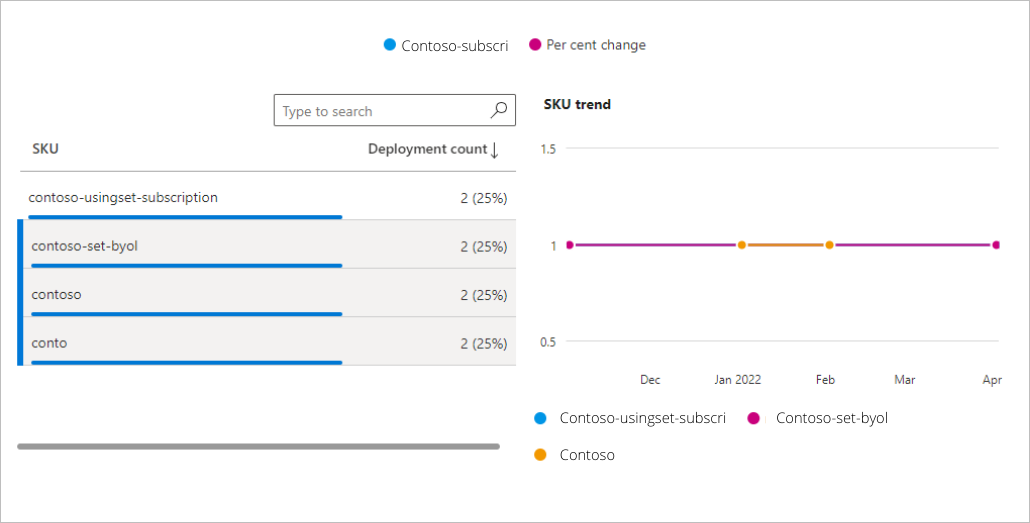
Task: Click the Deployment count sort arrow
Action: tap(494, 150)
